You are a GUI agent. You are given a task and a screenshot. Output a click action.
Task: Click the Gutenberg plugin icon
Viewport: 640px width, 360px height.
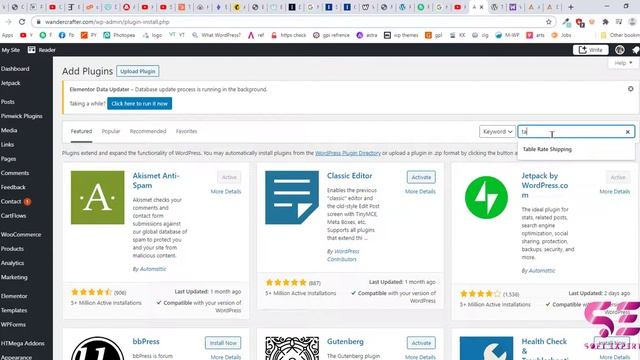[x=292, y=348]
